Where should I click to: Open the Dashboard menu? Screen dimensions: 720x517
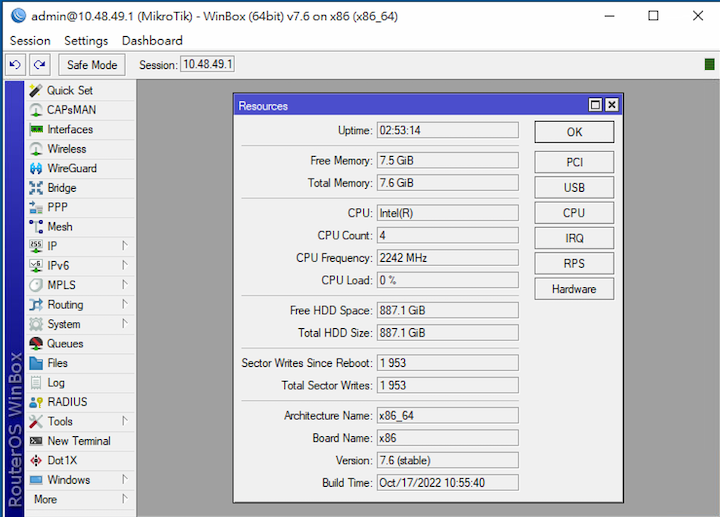(x=152, y=41)
